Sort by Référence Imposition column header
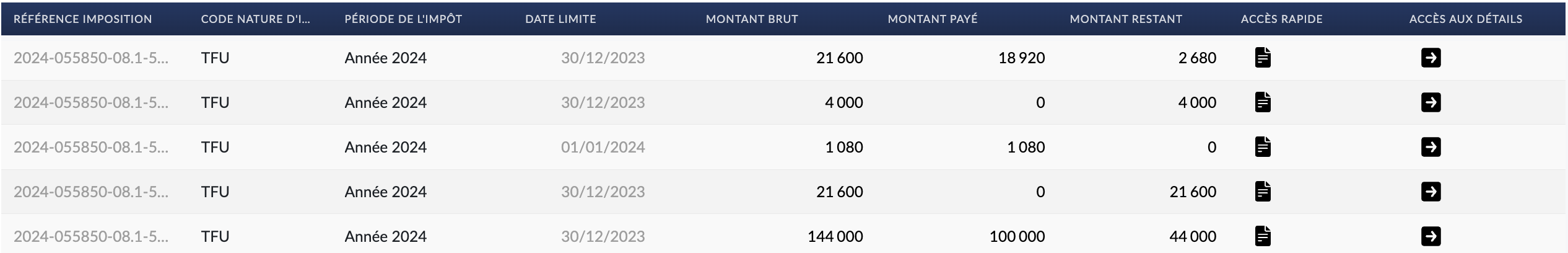 click(x=83, y=19)
